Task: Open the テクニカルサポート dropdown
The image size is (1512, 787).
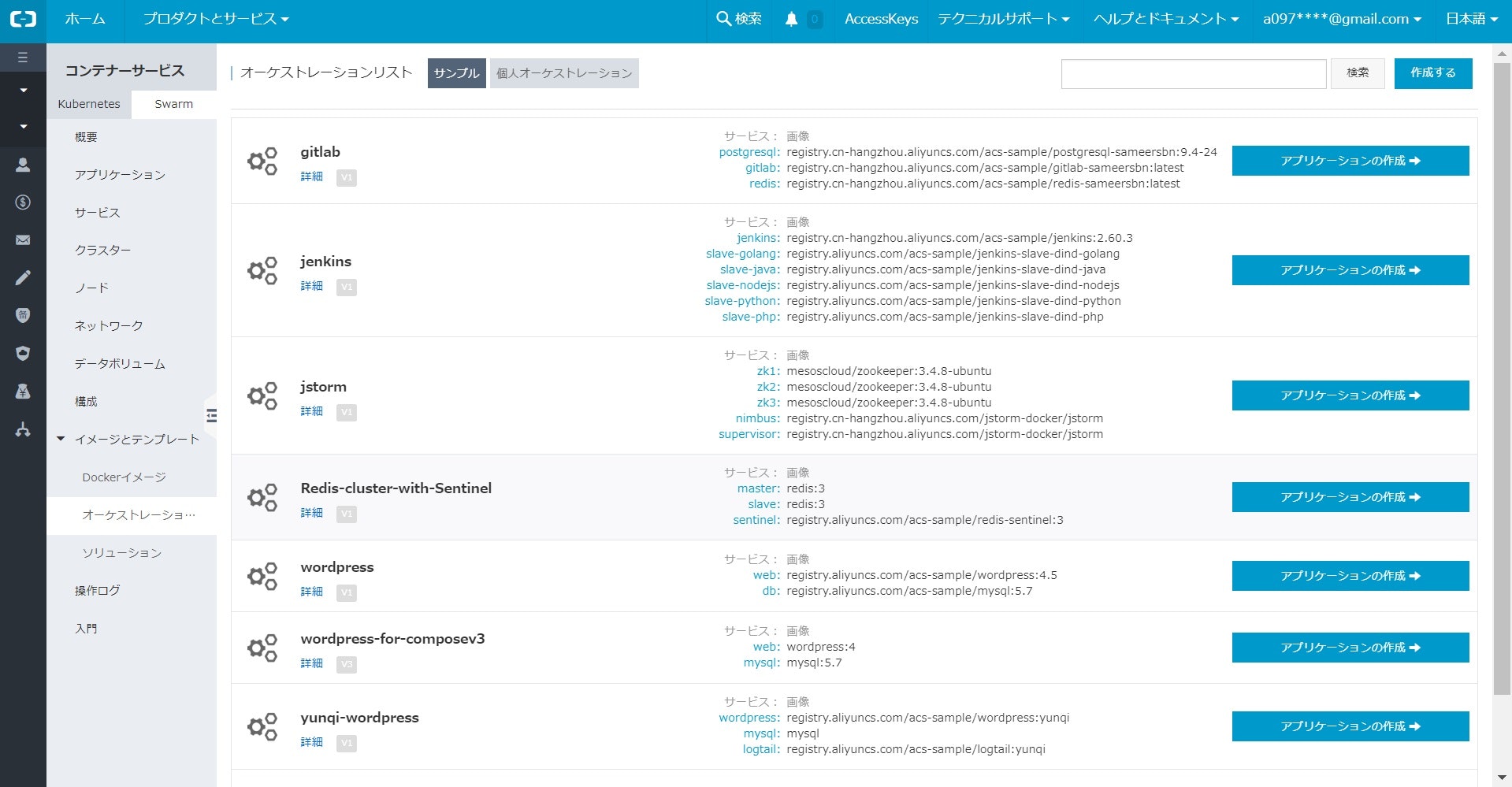Action: point(1003,19)
